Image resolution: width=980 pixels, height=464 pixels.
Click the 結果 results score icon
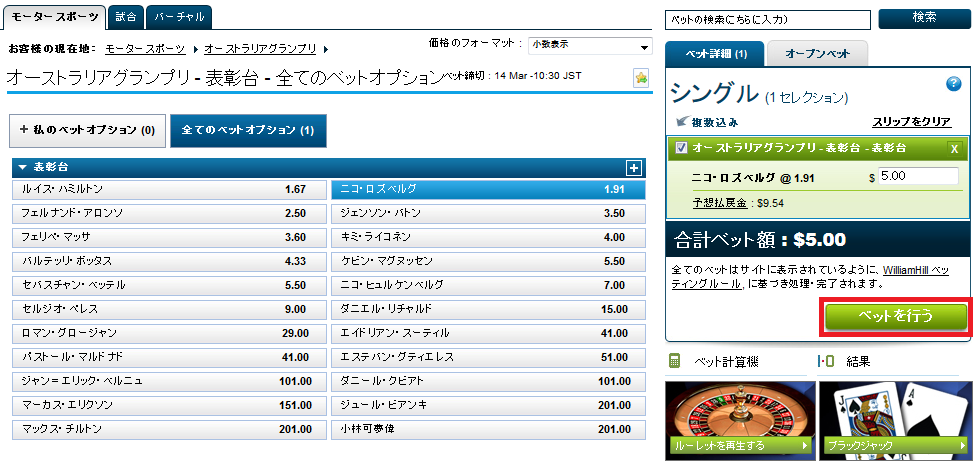tap(826, 361)
